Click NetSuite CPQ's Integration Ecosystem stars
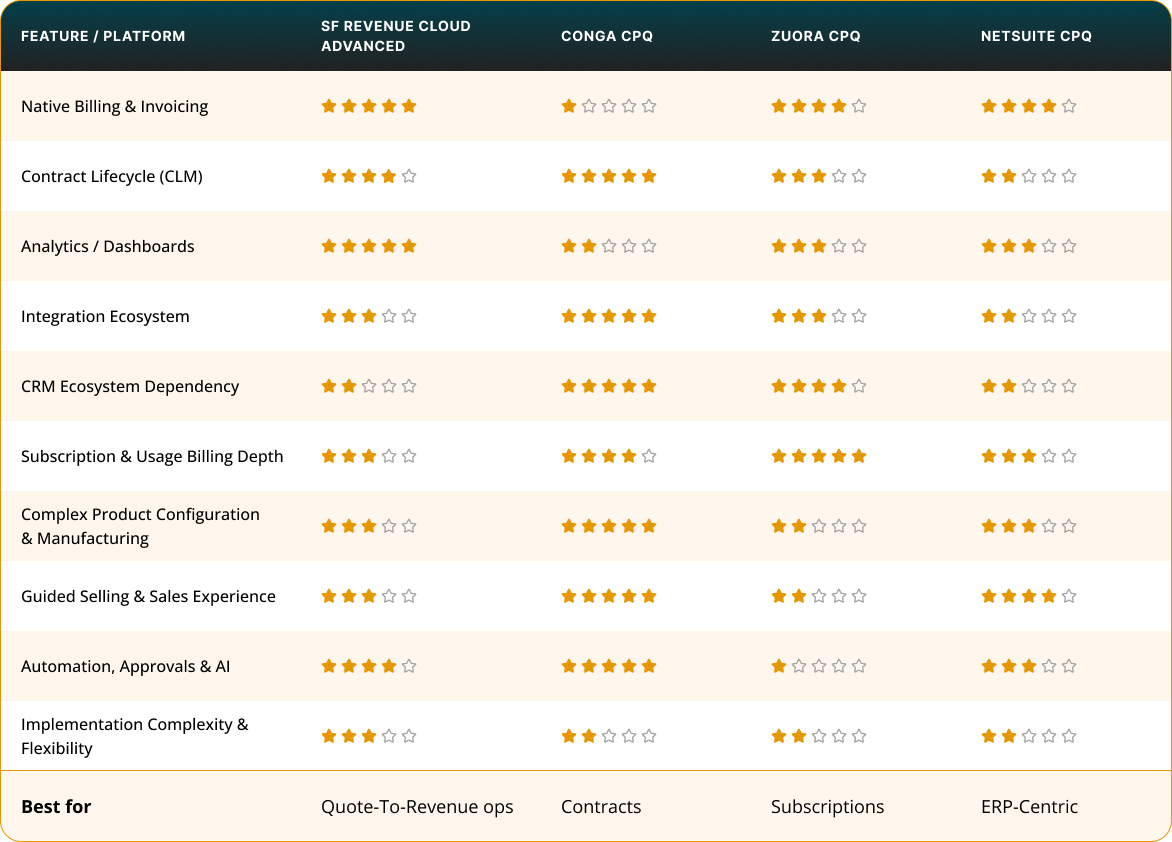This screenshot has width=1172, height=842. pyautogui.click(x=1028, y=316)
